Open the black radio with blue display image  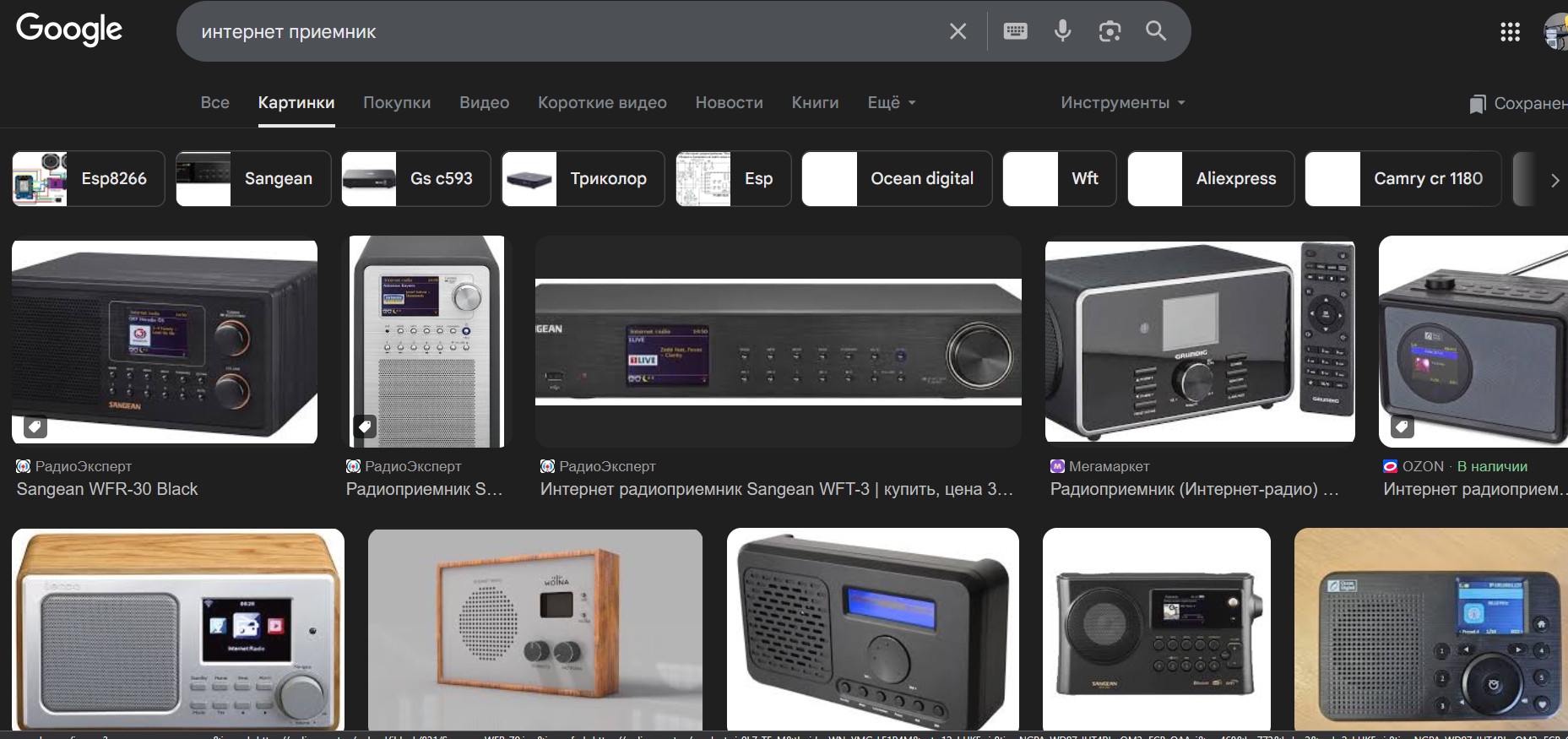coord(873,629)
